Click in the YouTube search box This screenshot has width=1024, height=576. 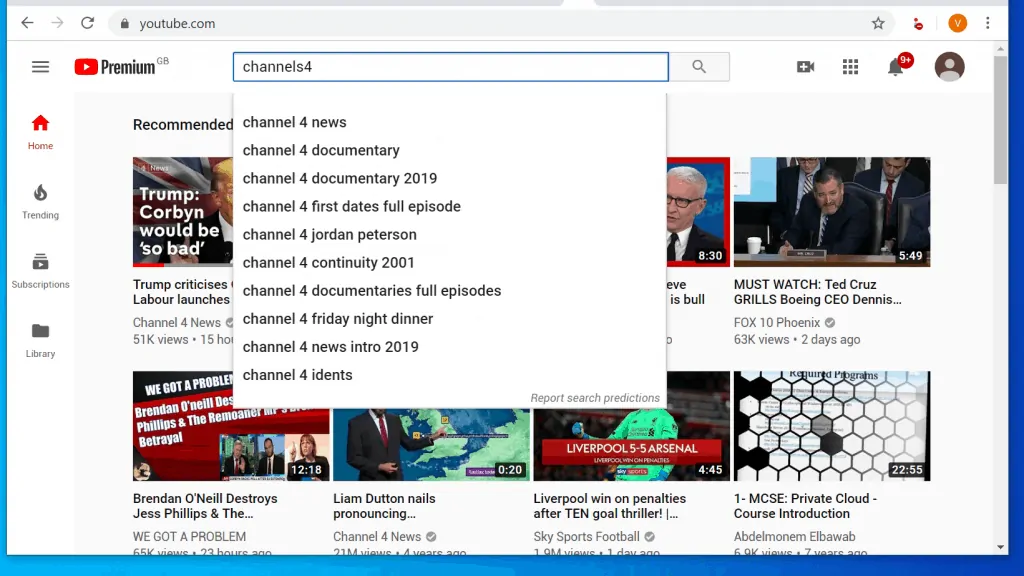coord(451,67)
